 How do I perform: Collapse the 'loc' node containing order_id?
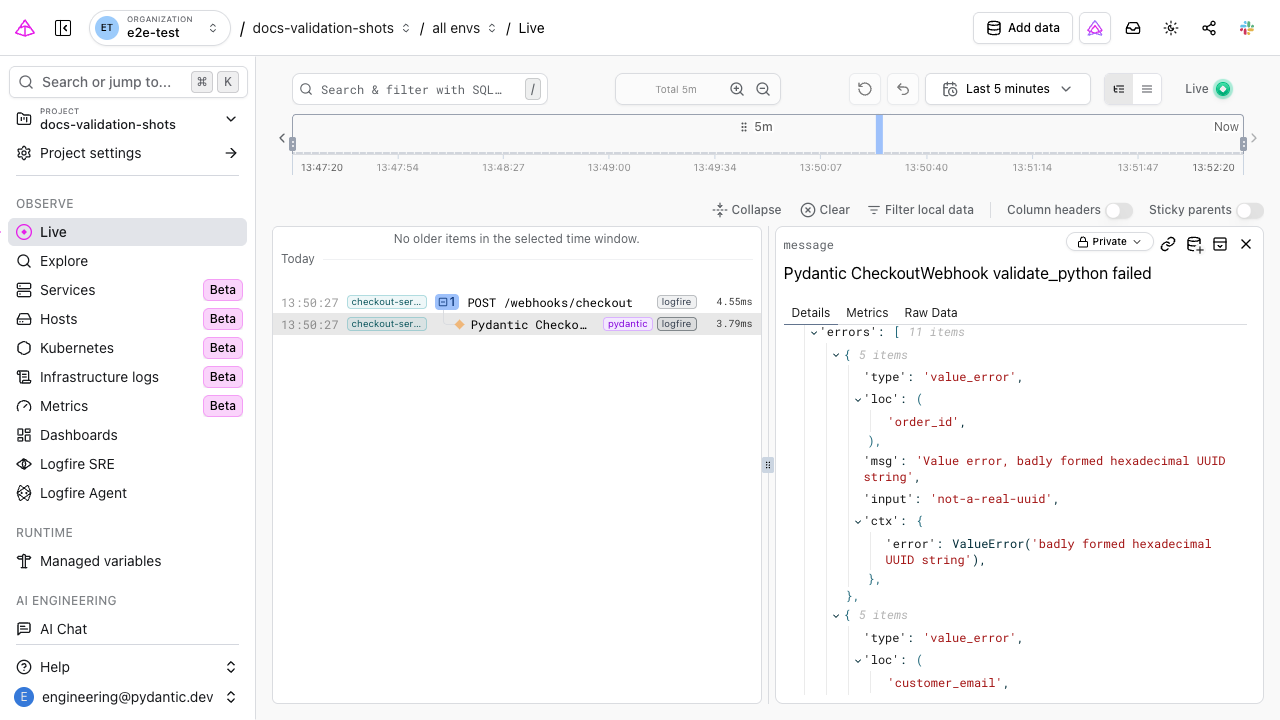(858, 399)
